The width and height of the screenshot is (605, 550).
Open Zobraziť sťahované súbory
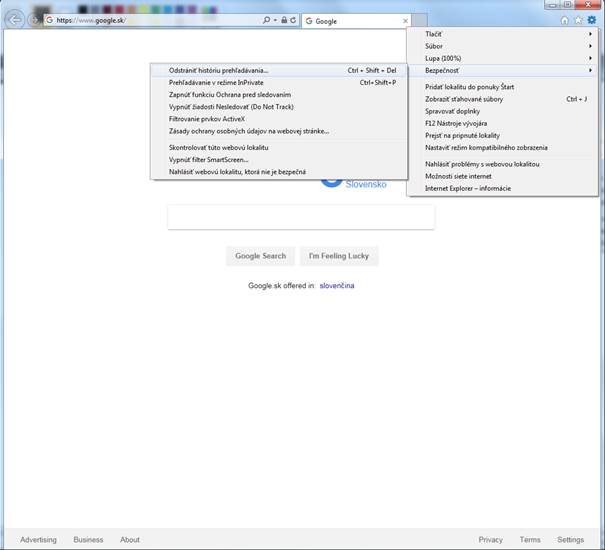[502, 99]
